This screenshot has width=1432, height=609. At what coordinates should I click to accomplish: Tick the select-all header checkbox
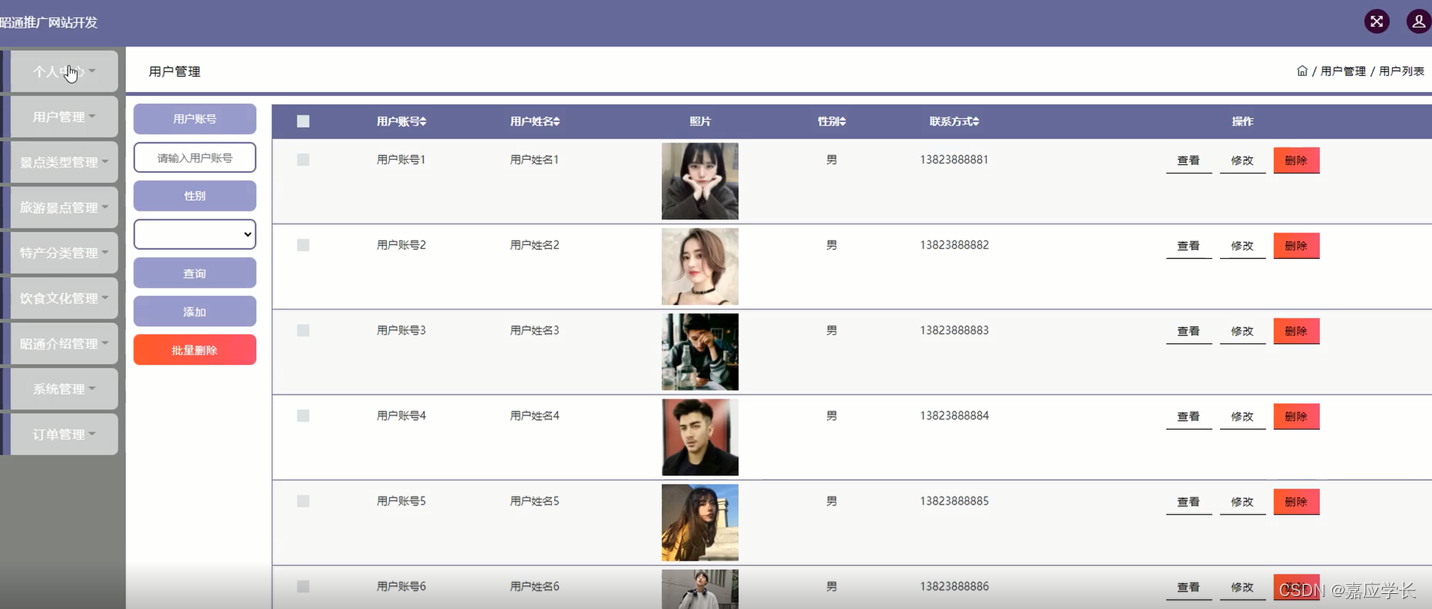click(303, 121)
